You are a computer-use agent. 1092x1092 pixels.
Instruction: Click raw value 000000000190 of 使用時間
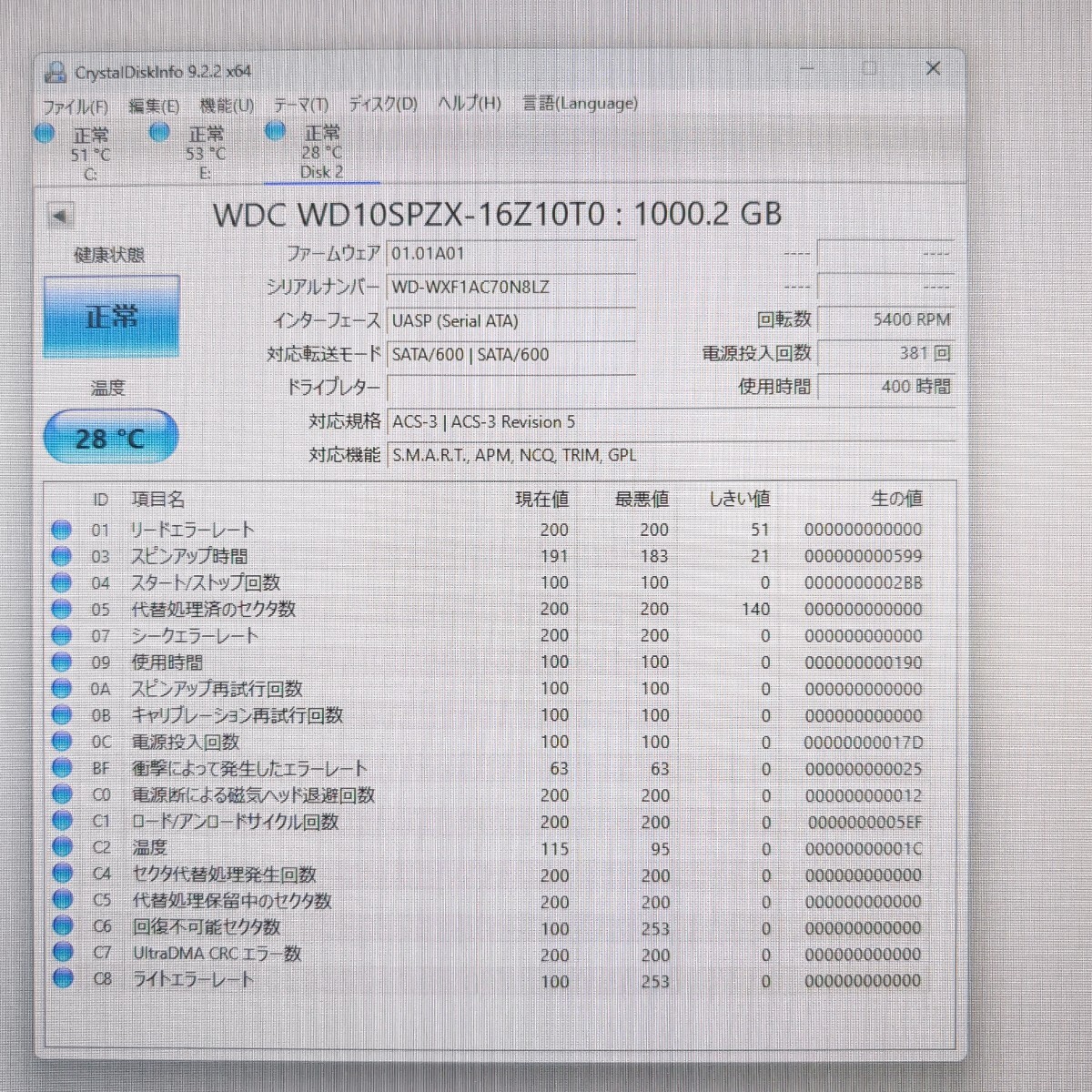pyautogui.click(x=863, y=662)
